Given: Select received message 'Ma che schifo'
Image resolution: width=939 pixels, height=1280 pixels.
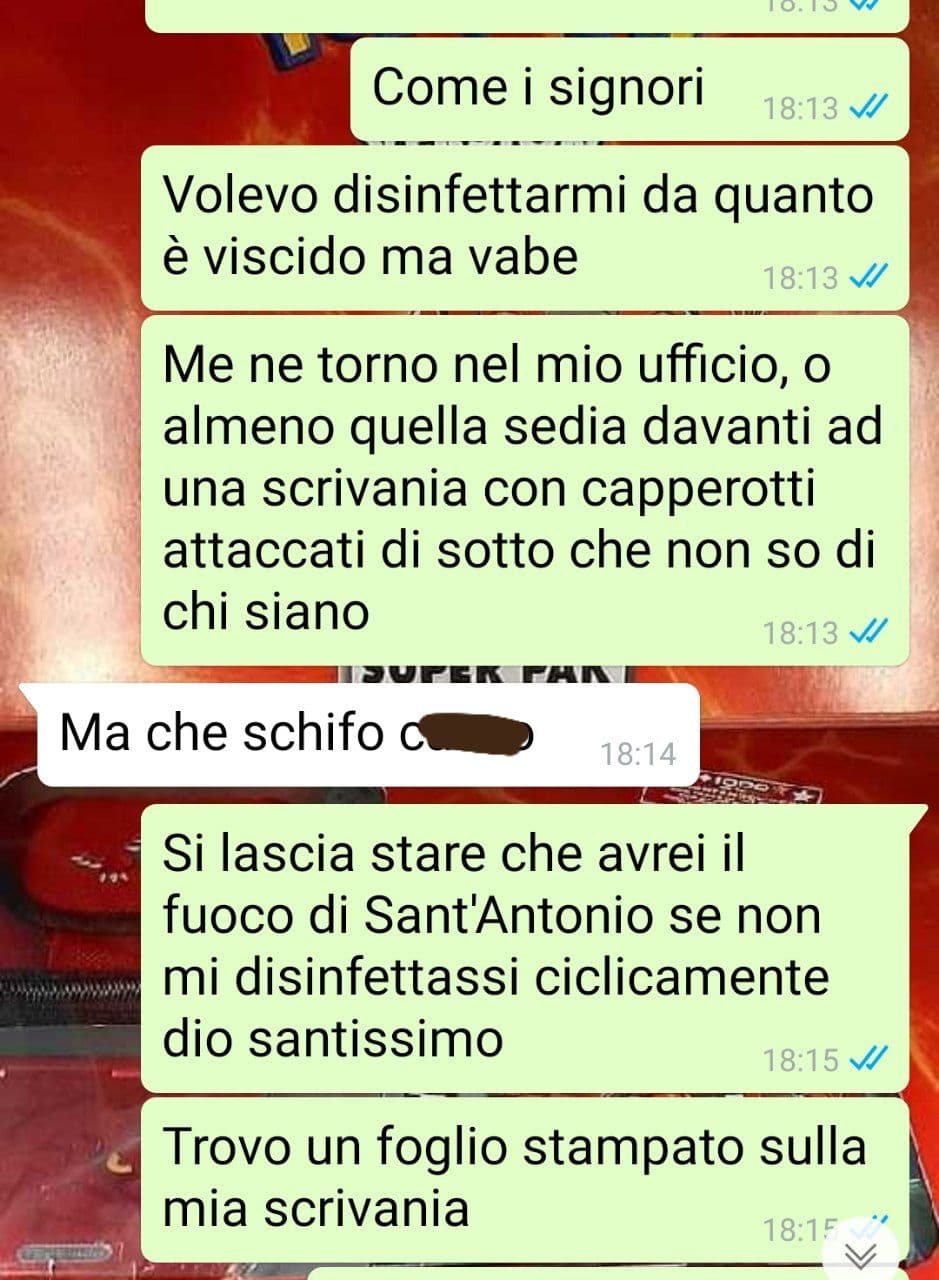Looking at the screenshot, I should click(366, 736).
